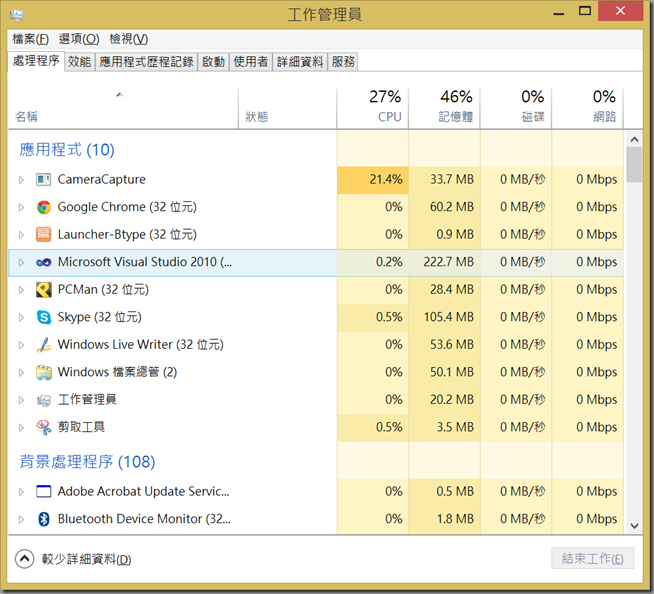Sort by the 狀態 column header
The height and width of the screenshot is (594, 654).
[x=287, y=108]
